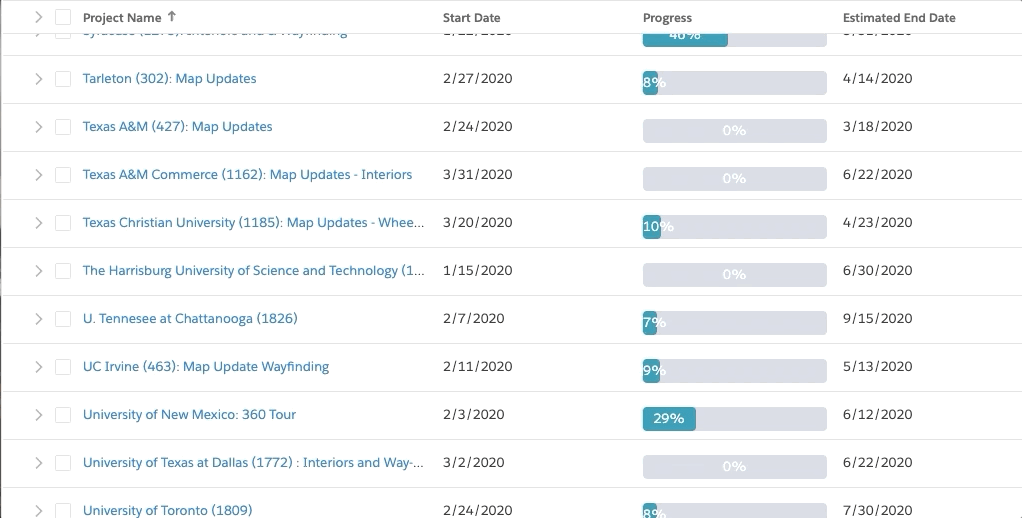Sort by Project Name ascending arrow
1022x518 pixels.
coord(171,16)
